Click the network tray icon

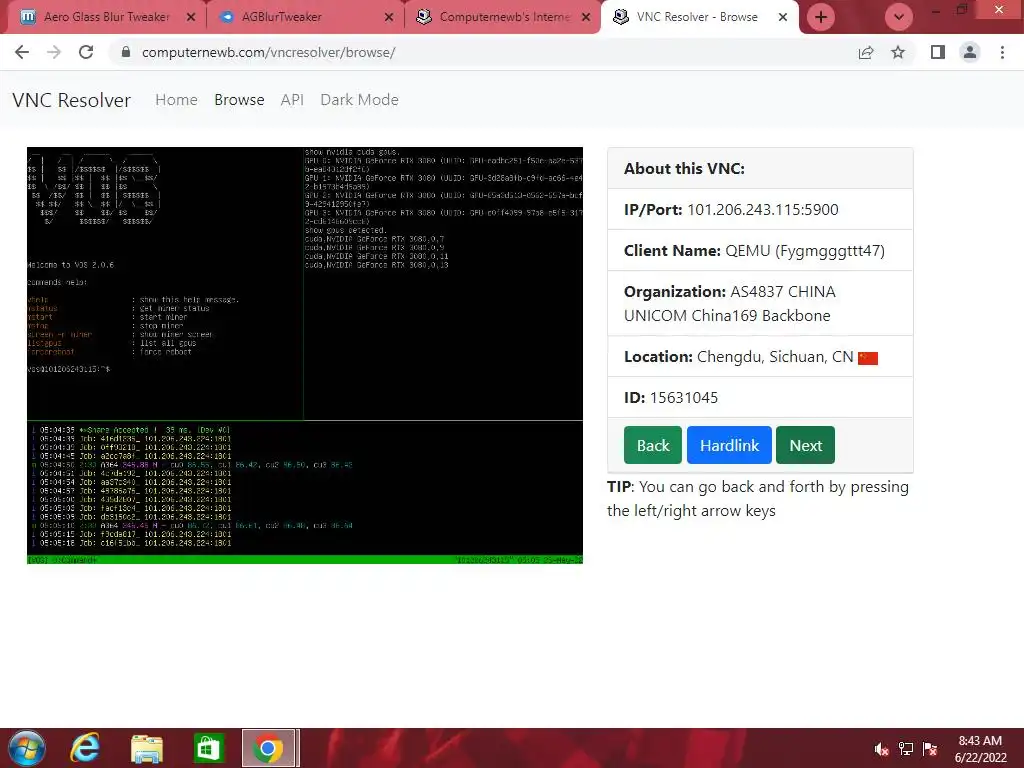pyautogui.click(x=906, y=749)
